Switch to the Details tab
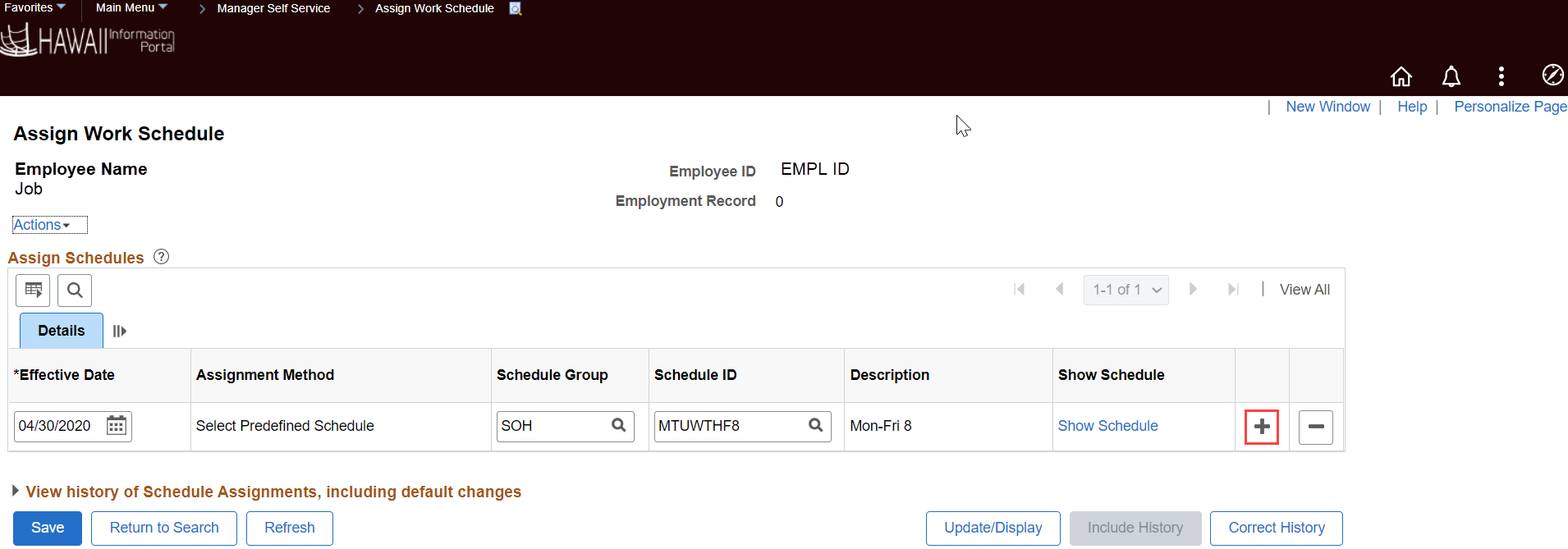 (61, 330)
